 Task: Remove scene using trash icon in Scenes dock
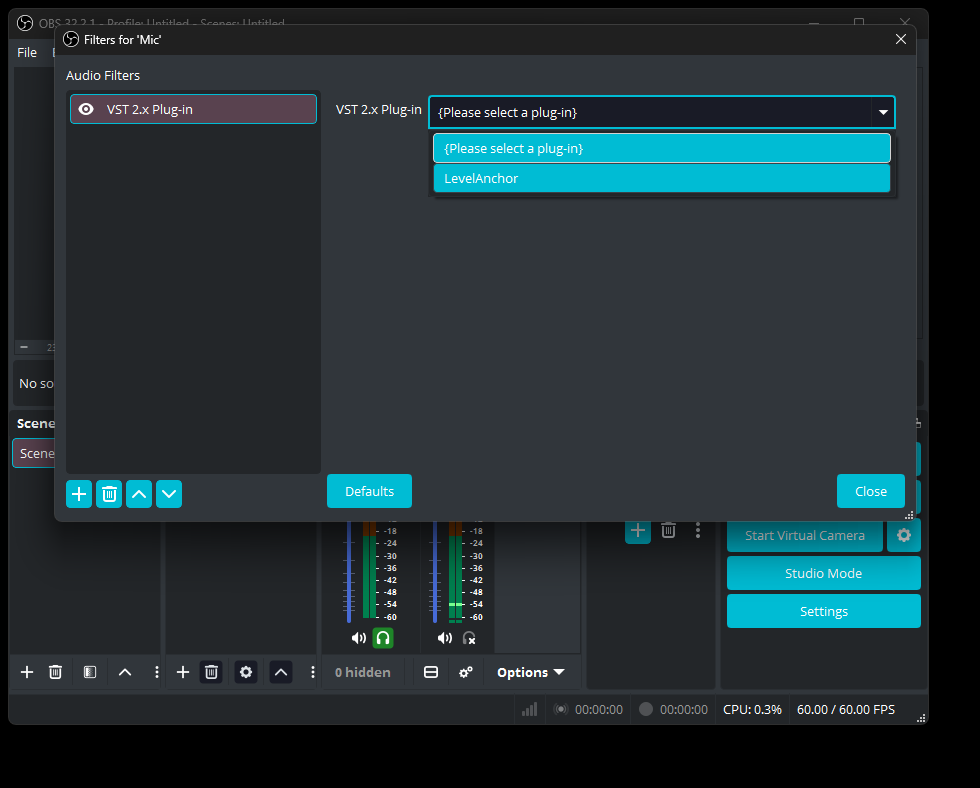(56, 672)
